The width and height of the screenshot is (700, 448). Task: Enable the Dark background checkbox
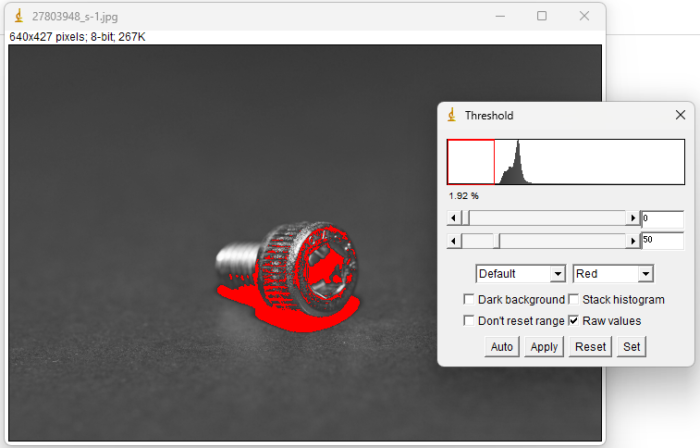pos(469,299)
